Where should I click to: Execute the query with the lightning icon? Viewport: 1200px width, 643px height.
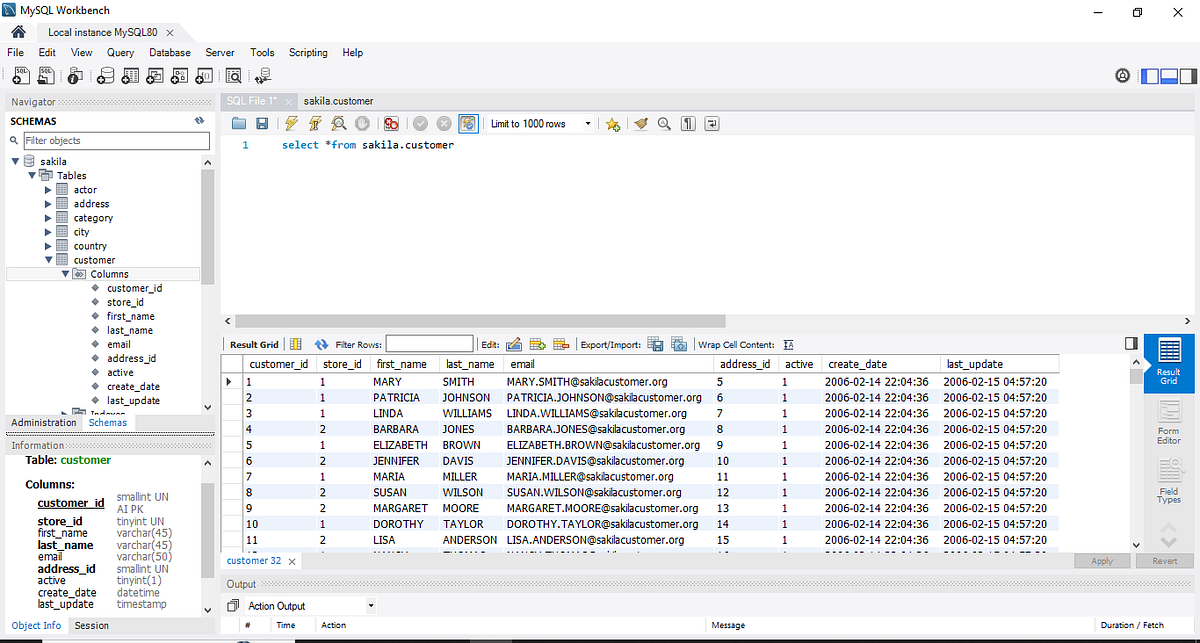click(x=292, y=124)
